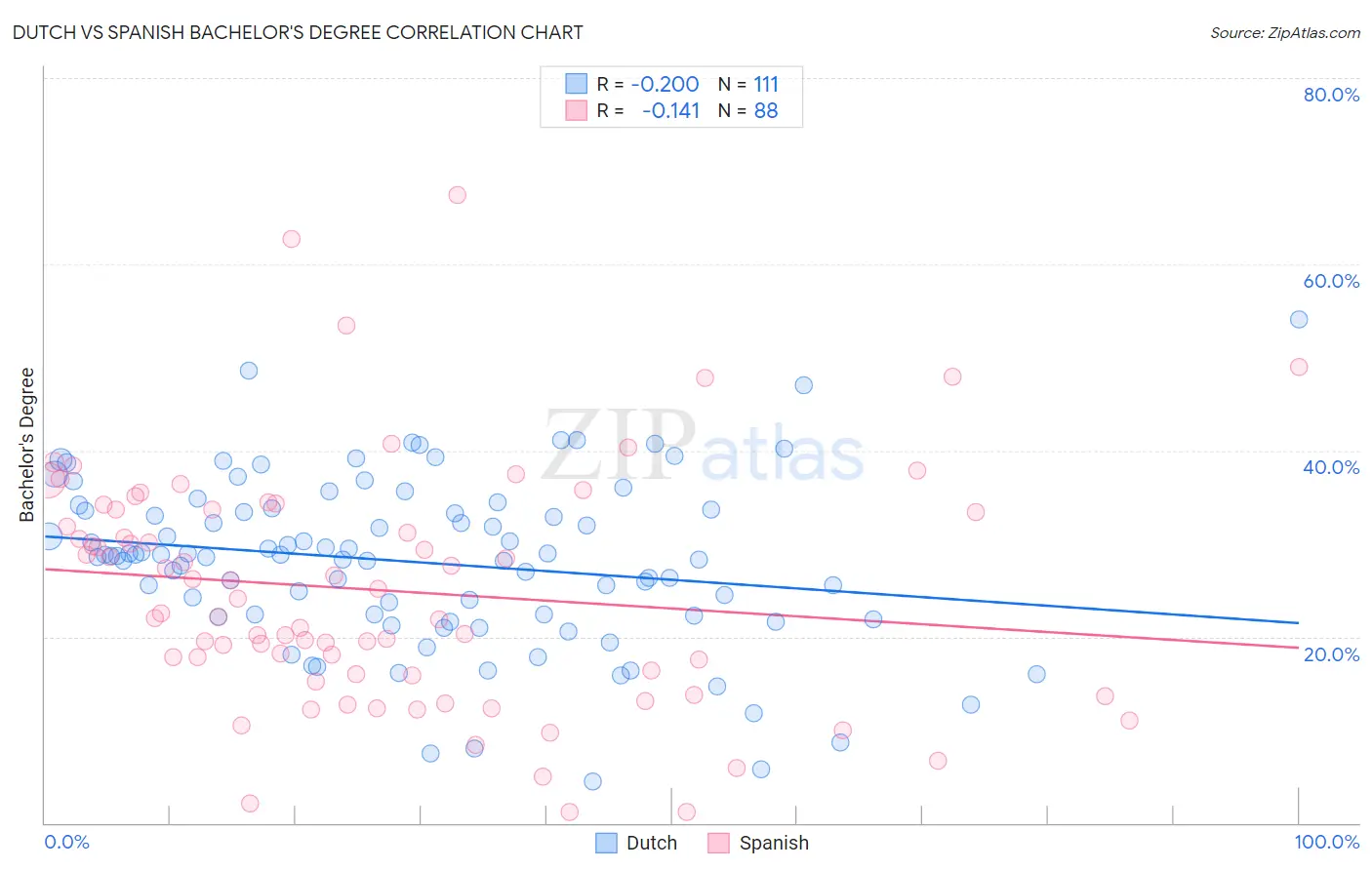This screenshot has width=1372, height=870.
Task: Click the blue swatch in the R/N stats box
Action: point(577,84)
